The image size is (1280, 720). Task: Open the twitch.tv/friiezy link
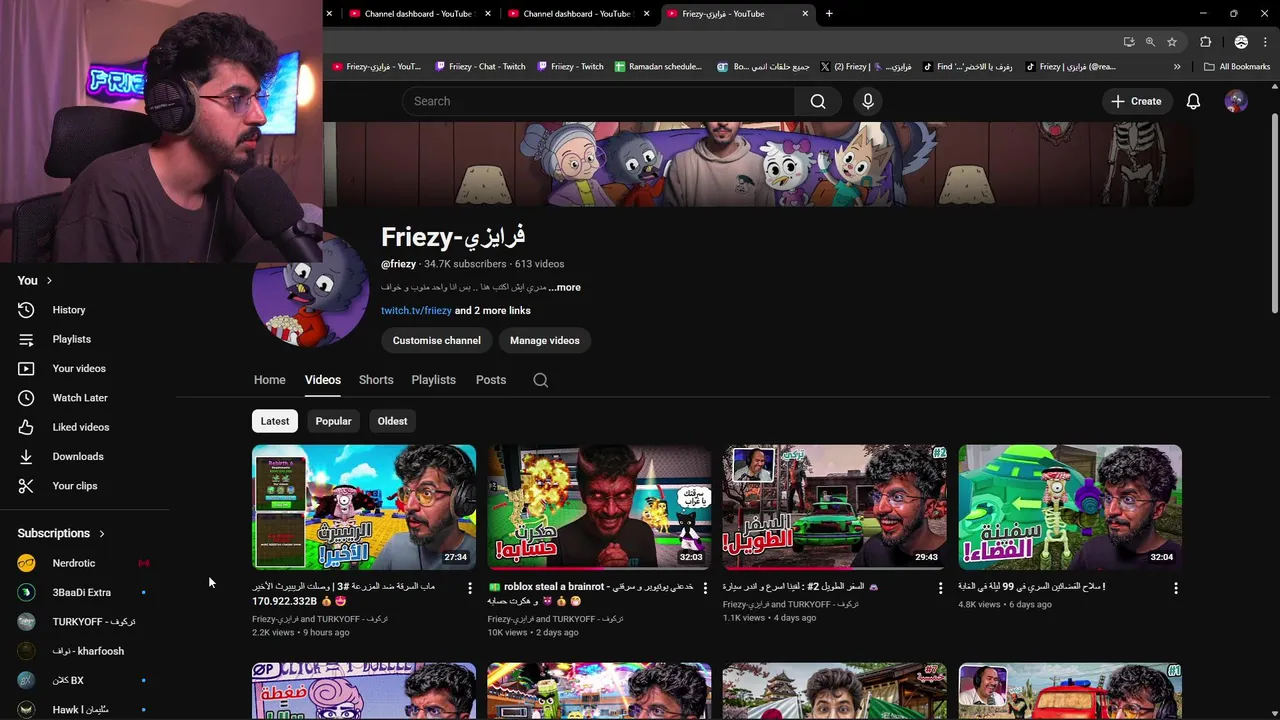(x=416, y=311)
